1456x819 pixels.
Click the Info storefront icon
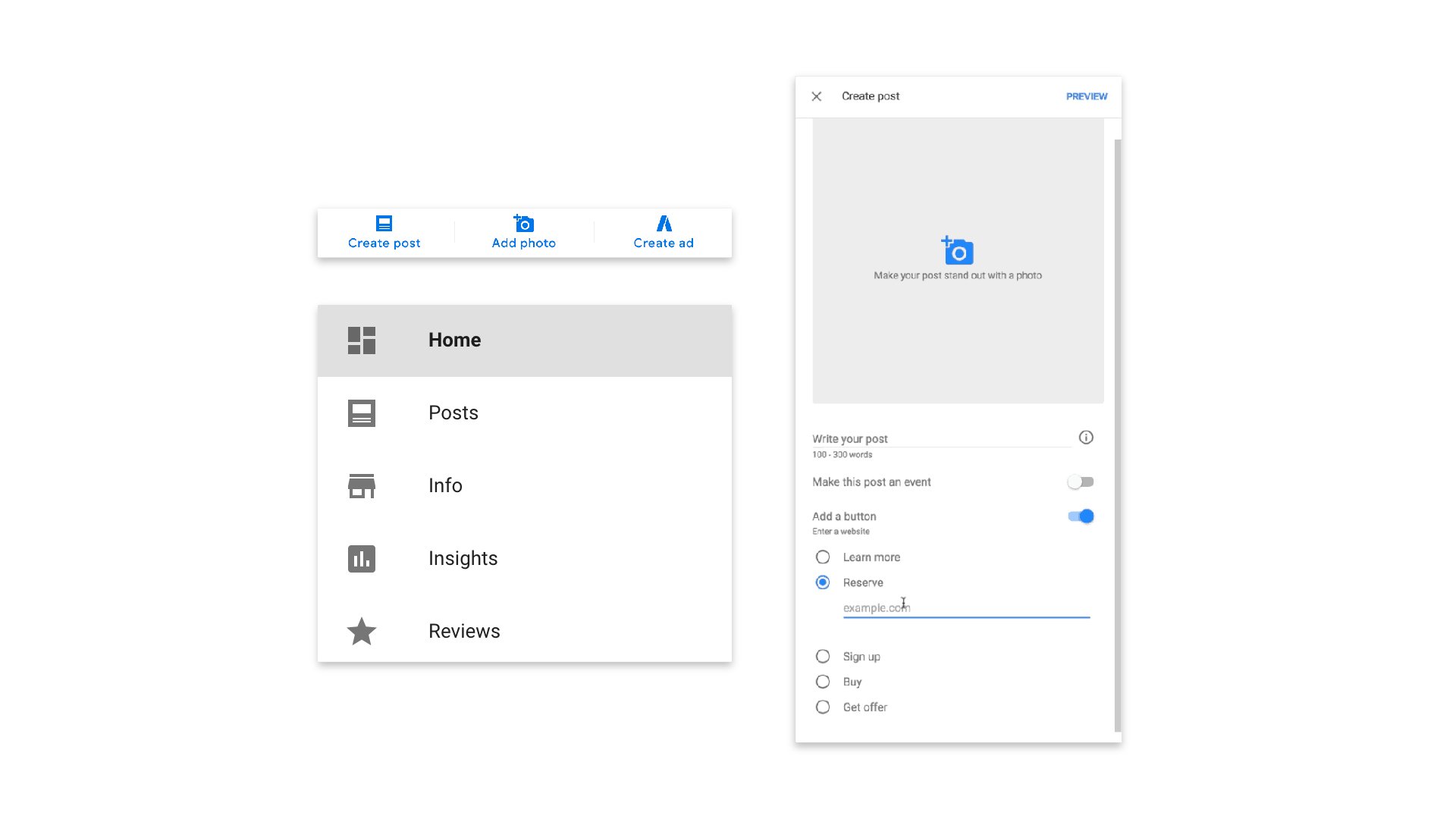point(362,486)
